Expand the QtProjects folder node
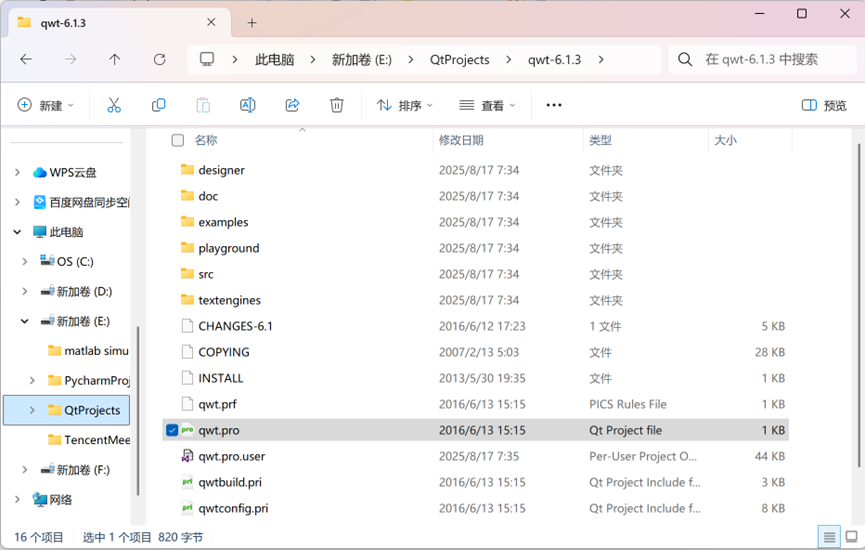The image size is (865, 550). (x=33, y=410)
